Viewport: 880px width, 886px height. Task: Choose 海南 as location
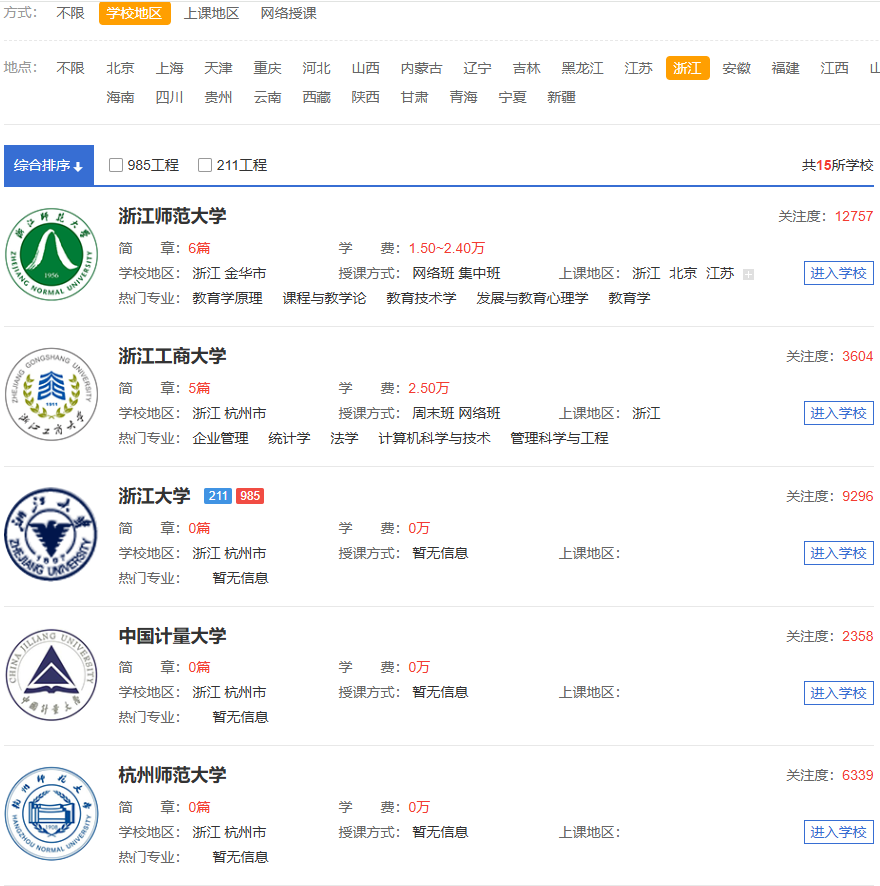click(120, 97)
